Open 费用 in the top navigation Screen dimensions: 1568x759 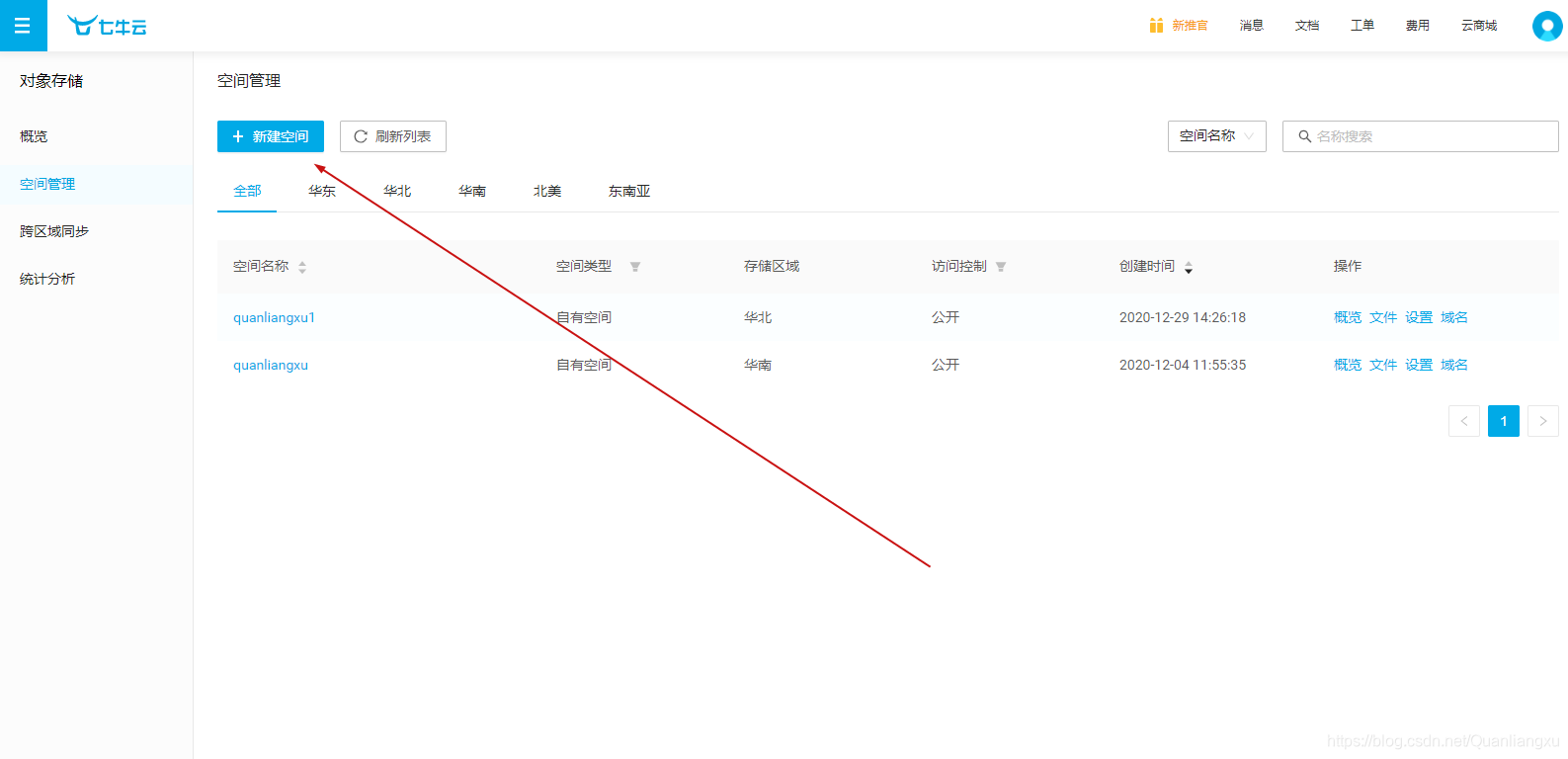(1418, 26)
